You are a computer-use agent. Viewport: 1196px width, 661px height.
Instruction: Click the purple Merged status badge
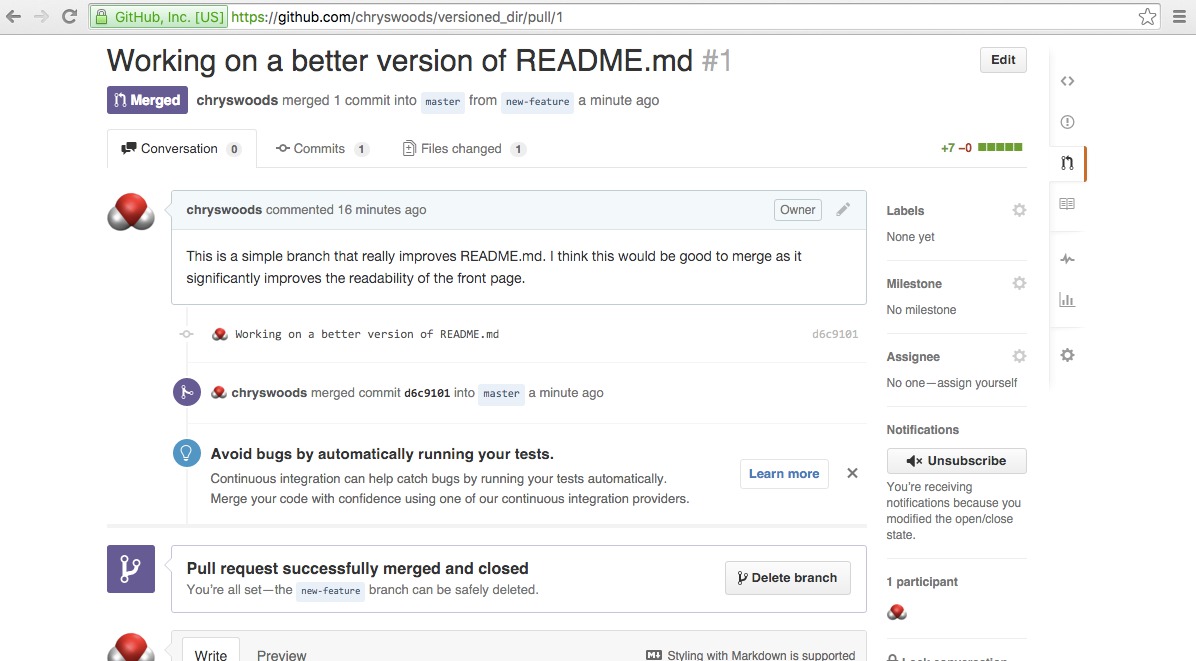(x=147, y=100)
